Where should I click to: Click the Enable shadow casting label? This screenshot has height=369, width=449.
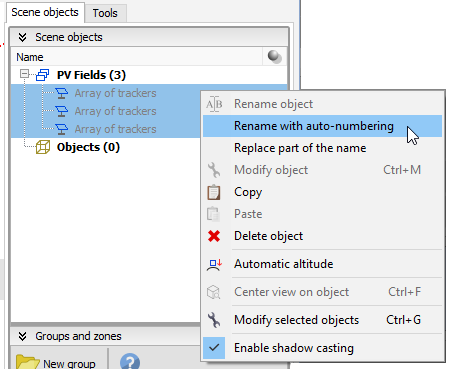tap(294, 348)
